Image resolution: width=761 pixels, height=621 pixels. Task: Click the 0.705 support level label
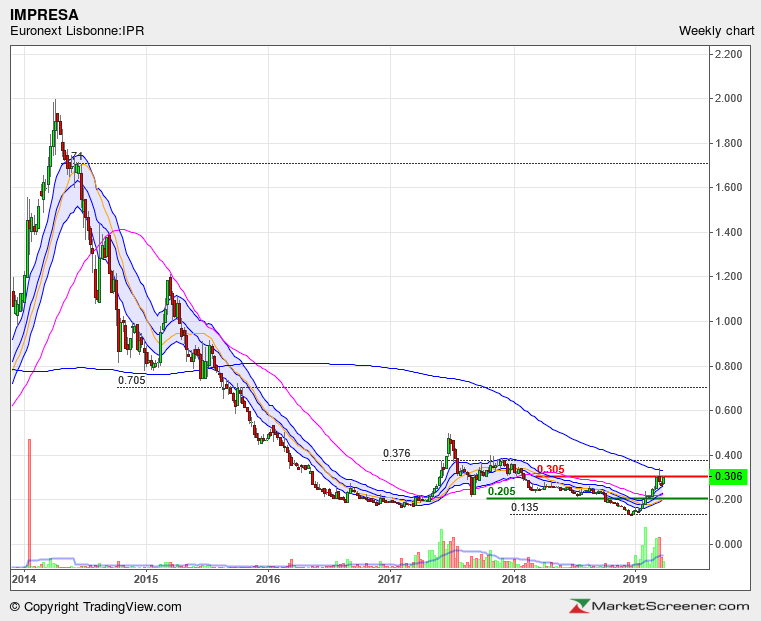click(132, 380)
